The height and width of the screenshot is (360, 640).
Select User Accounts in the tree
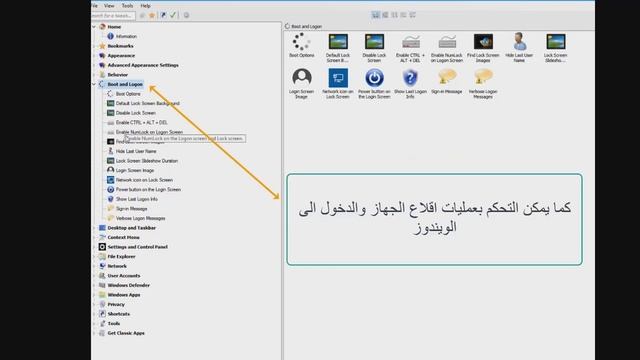click(x=124, y=276)
